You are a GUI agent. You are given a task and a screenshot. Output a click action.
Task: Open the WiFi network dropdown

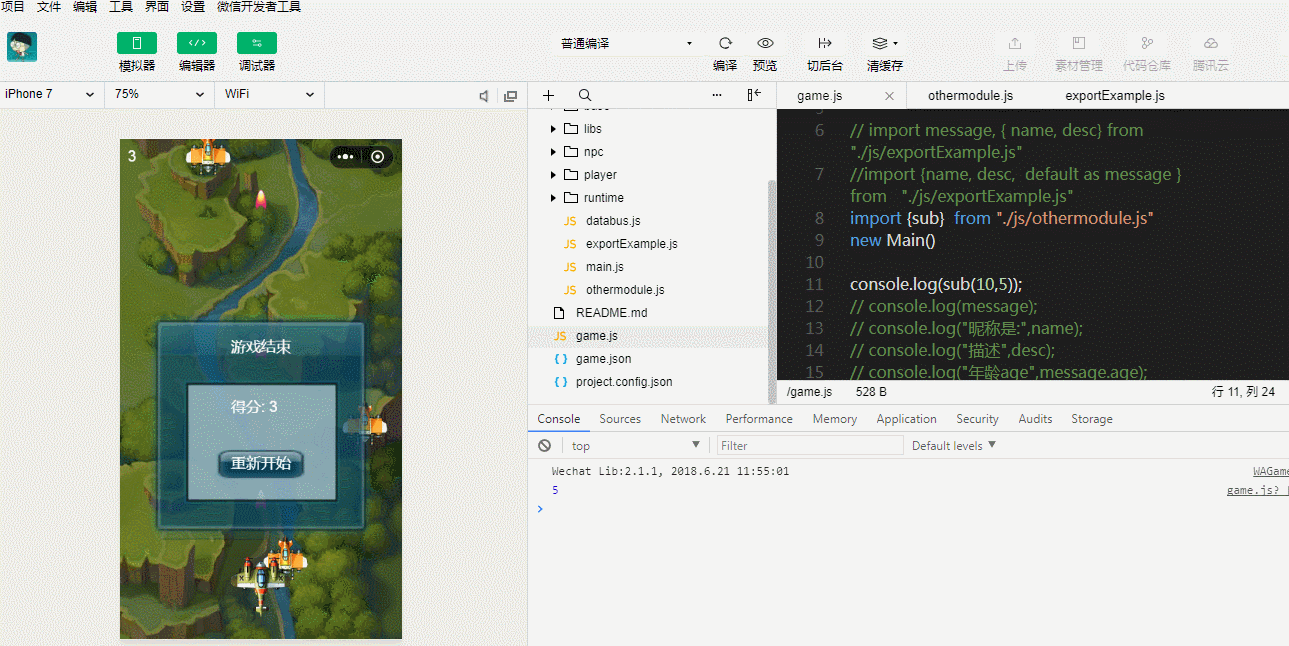[x=270, y=94]
